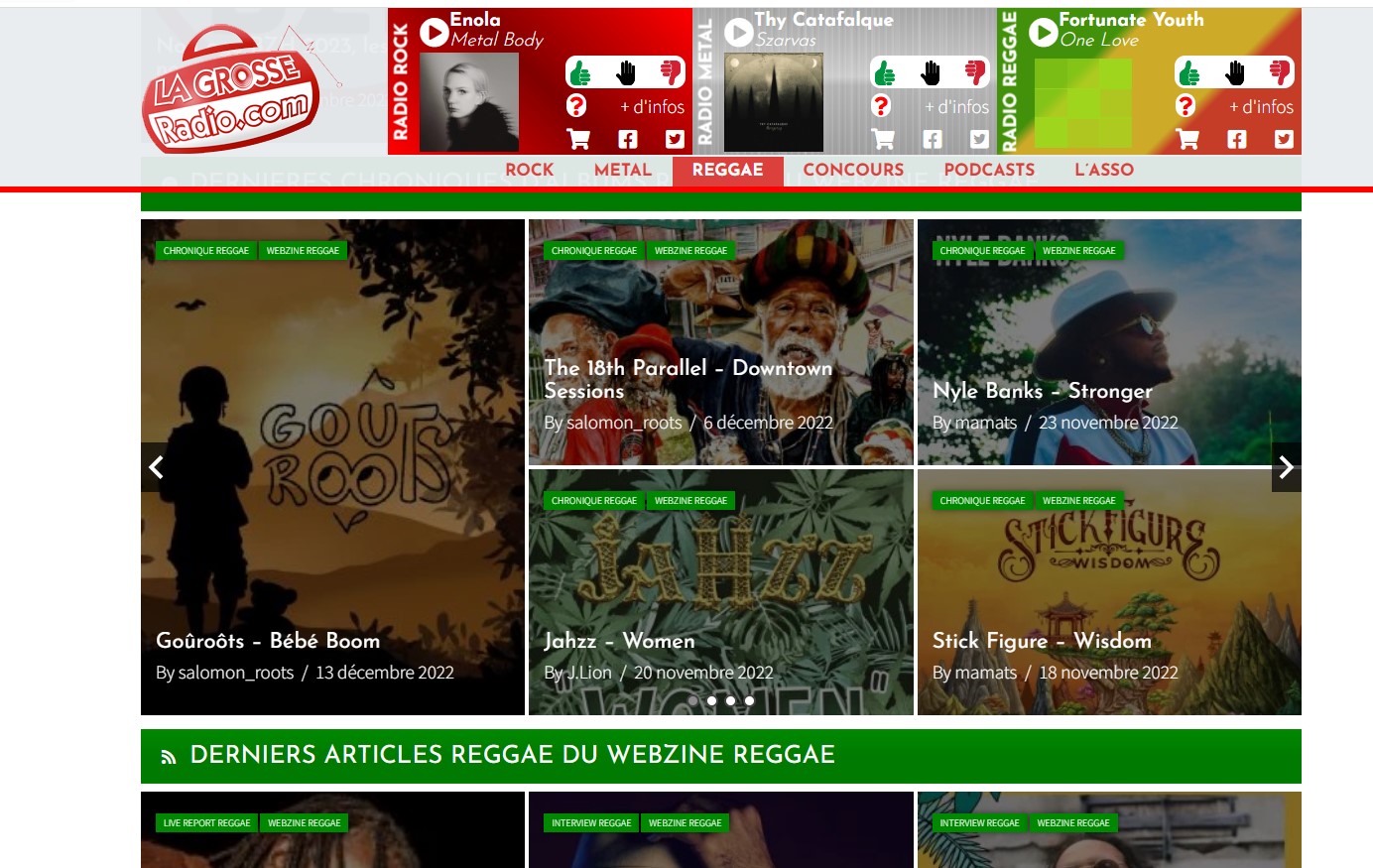Click RSS icon beside Derniers Articles Reggae
The image size is (1373, 868).
(x=169, y=757)
